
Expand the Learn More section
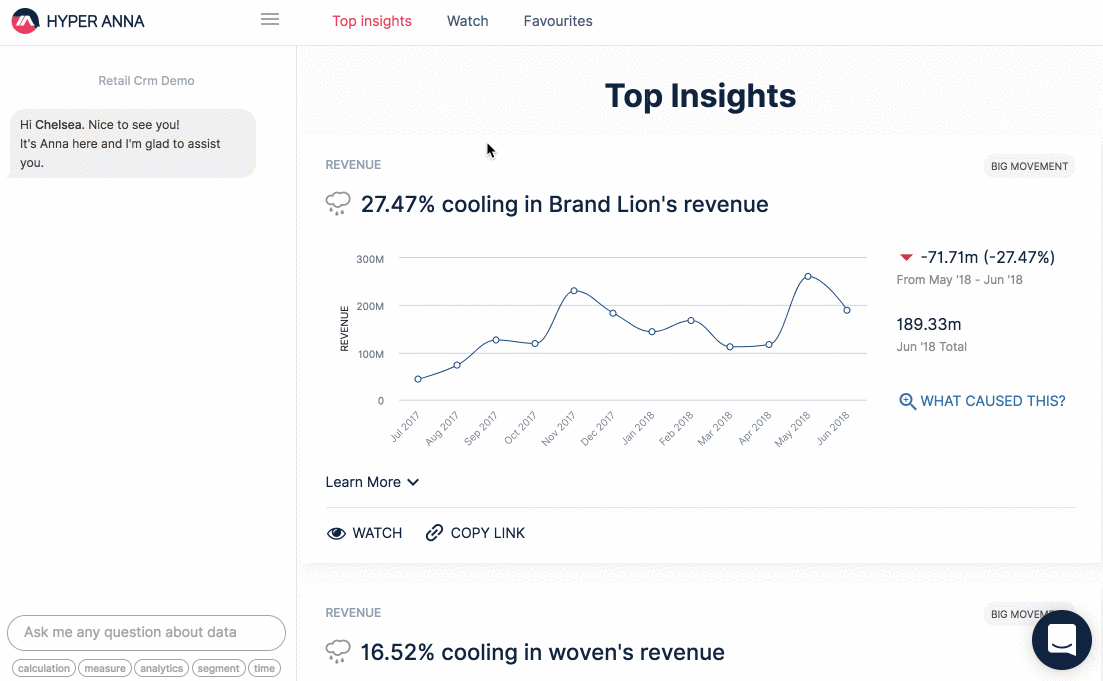pyautogui.click(x=363, y=482)
